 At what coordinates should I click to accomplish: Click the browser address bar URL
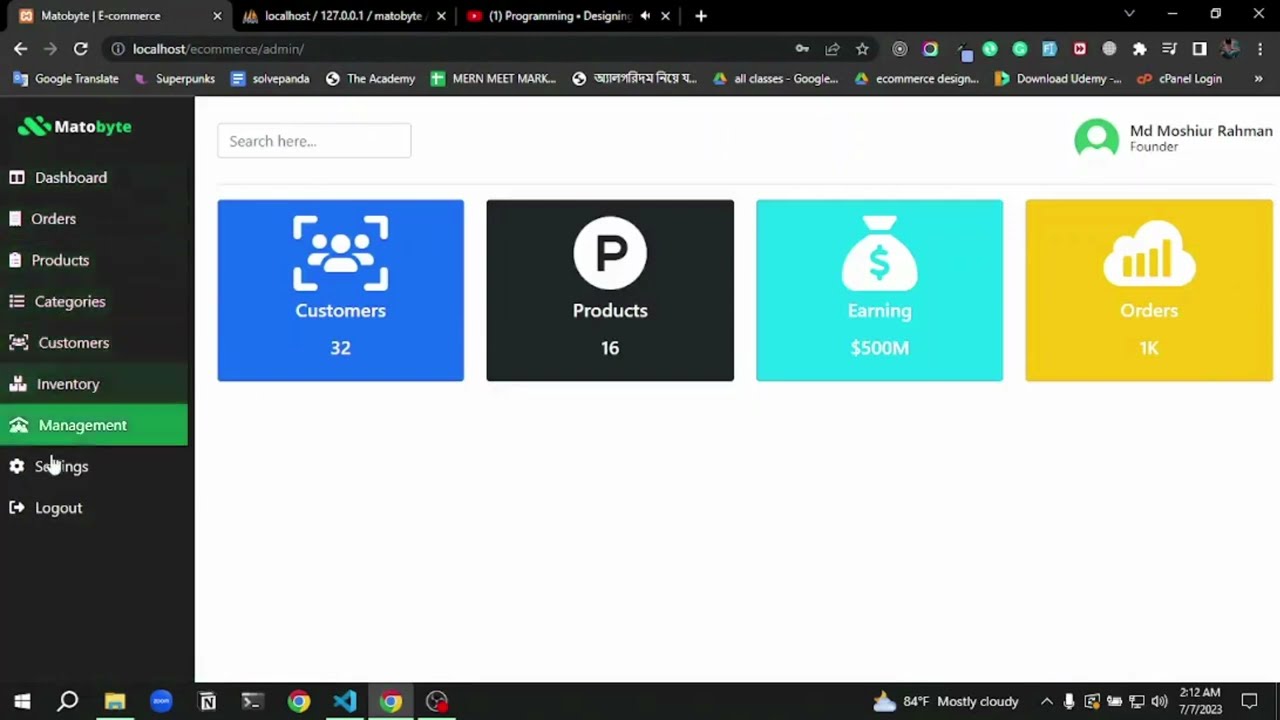218,48
